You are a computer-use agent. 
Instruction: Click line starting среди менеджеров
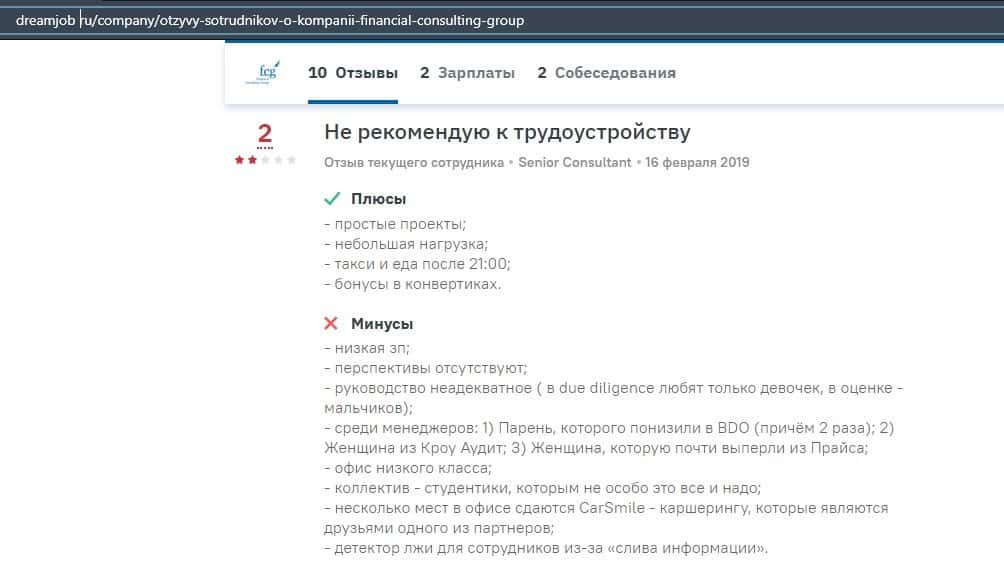point(609,438)
